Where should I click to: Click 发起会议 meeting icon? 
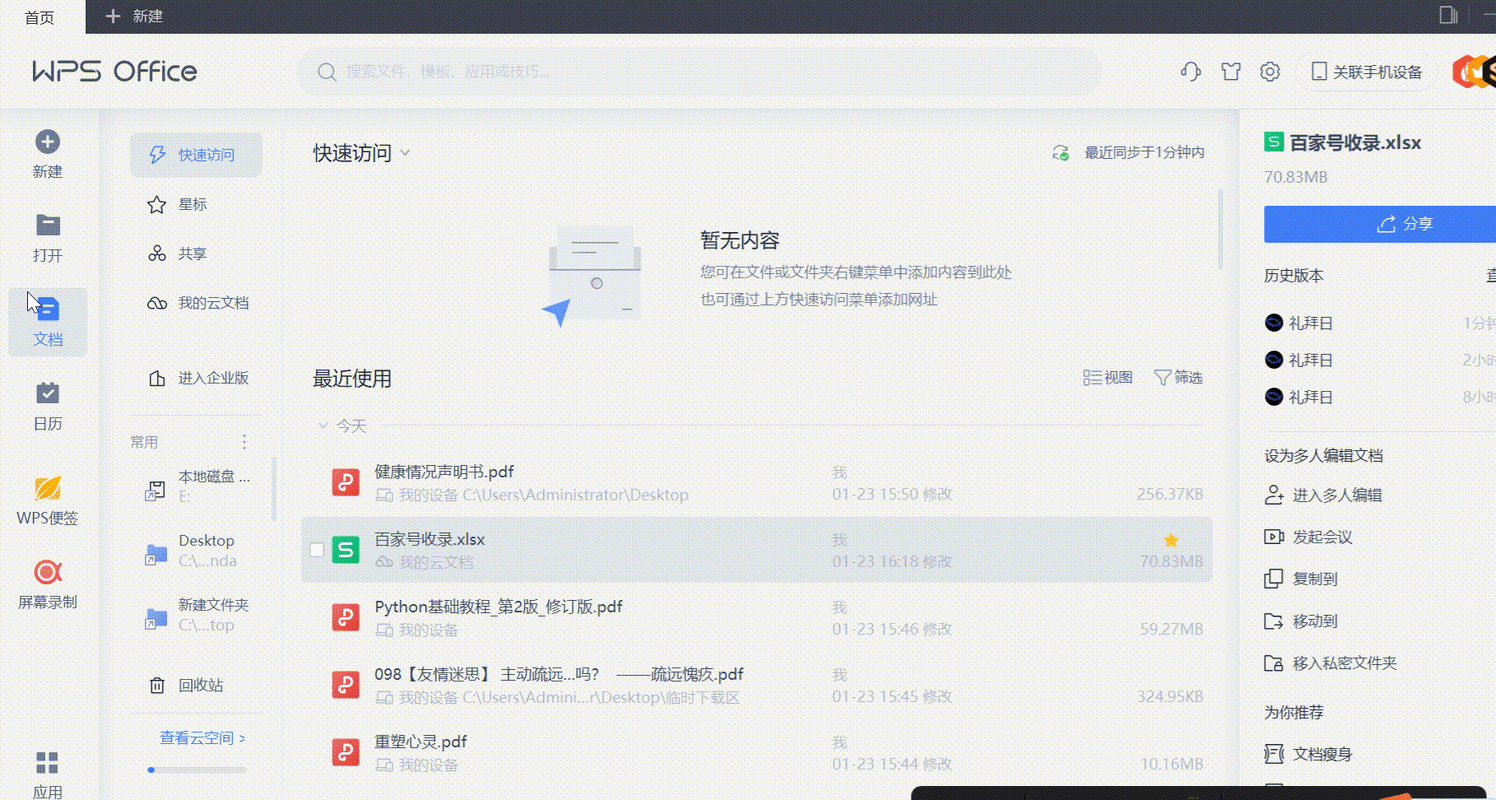1274,537
